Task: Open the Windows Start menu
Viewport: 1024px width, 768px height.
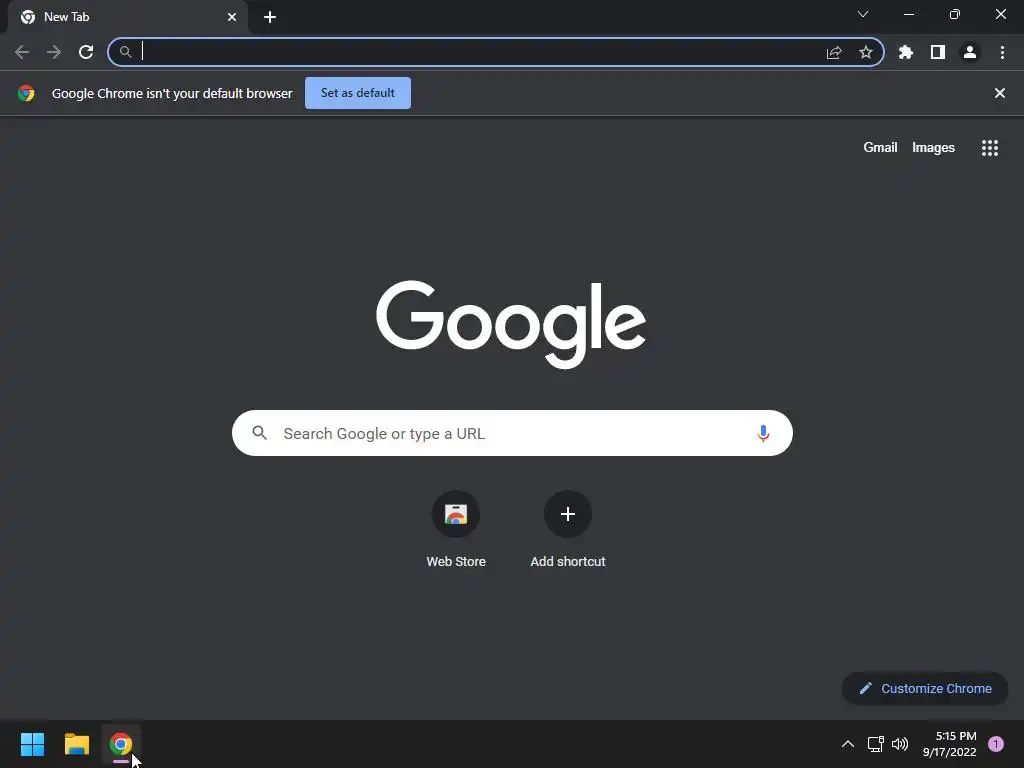Action: 32,744
